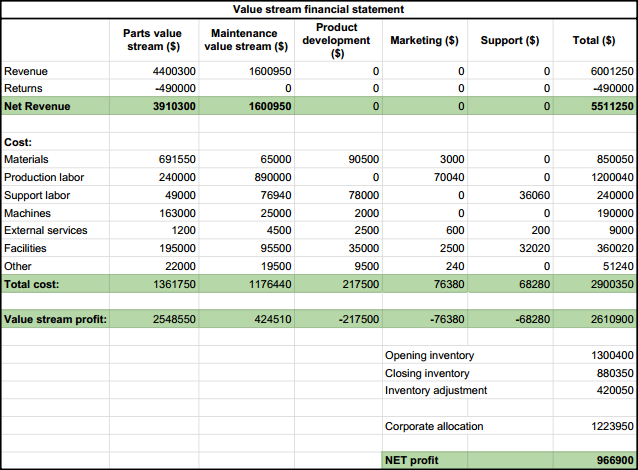The width and height of the screenshot is (638, 470).
Task: Click the Machines row label
Action: pyautogui.click(x=28, y=213)
